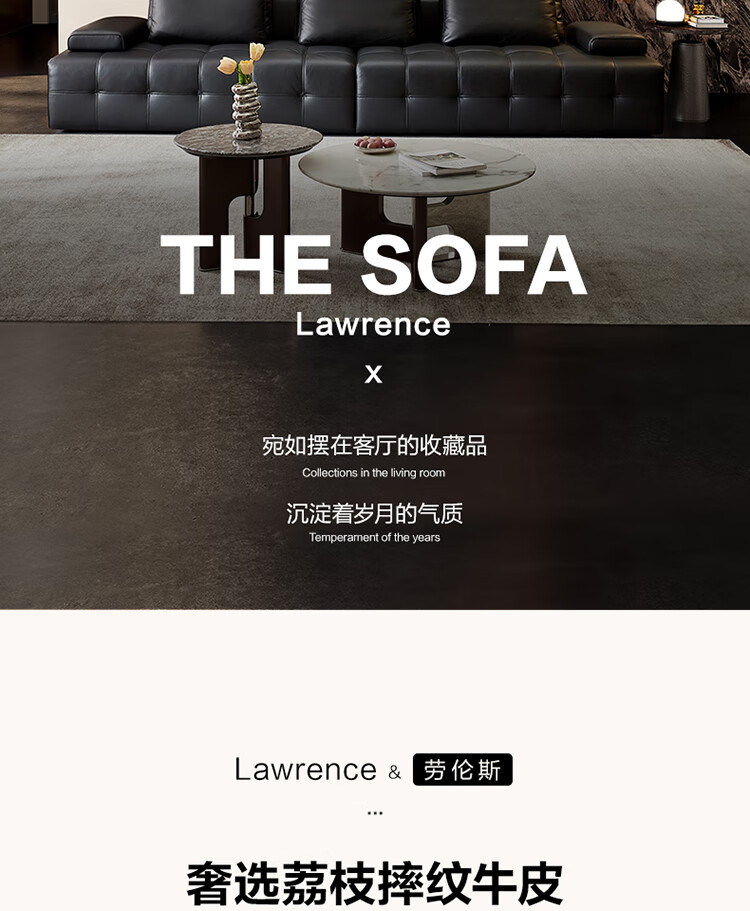Click the three-dot ellipsis under the brand
The image size is (750, 911).
[375, 813]
